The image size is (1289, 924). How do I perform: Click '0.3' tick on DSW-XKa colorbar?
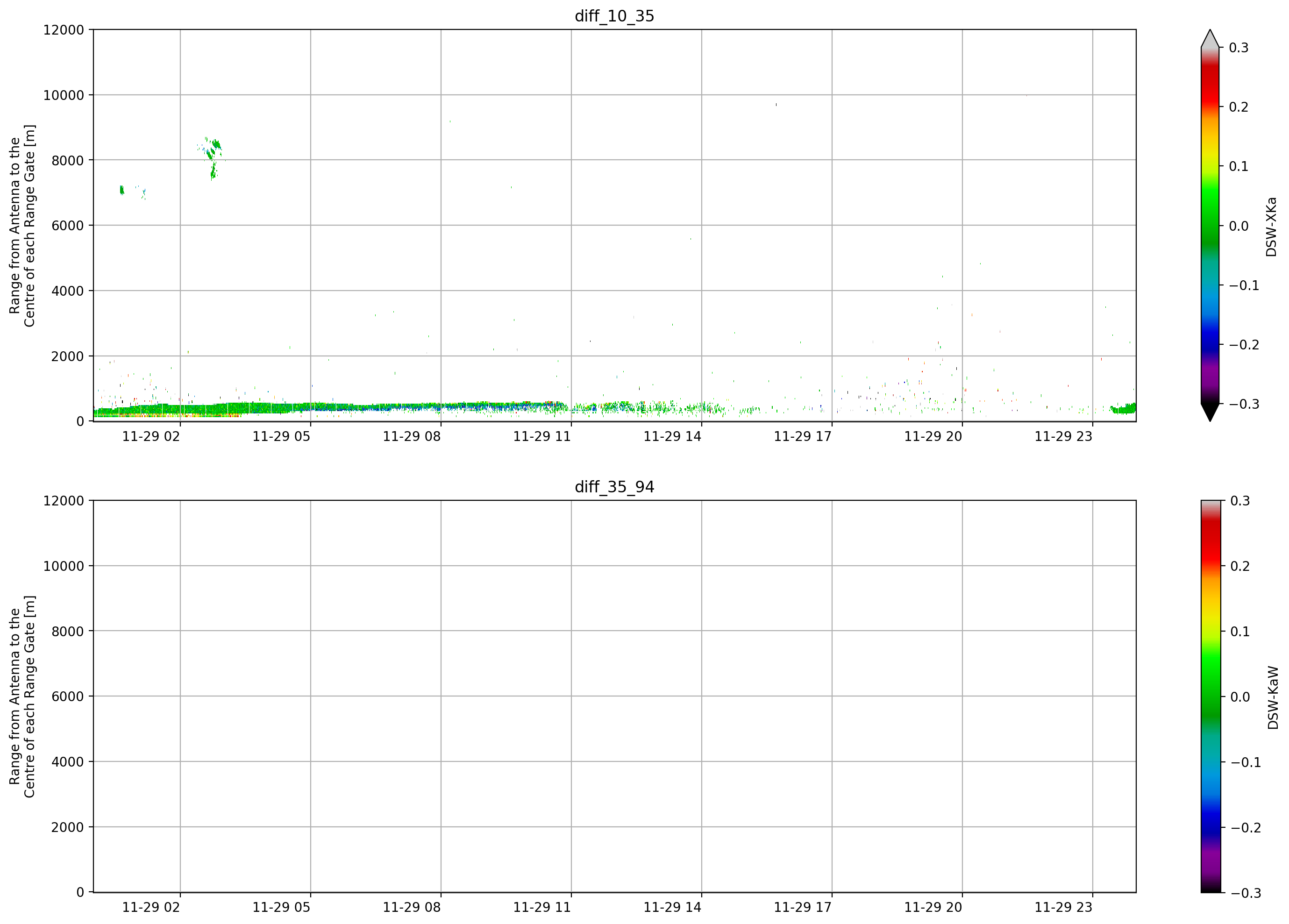1239,48
